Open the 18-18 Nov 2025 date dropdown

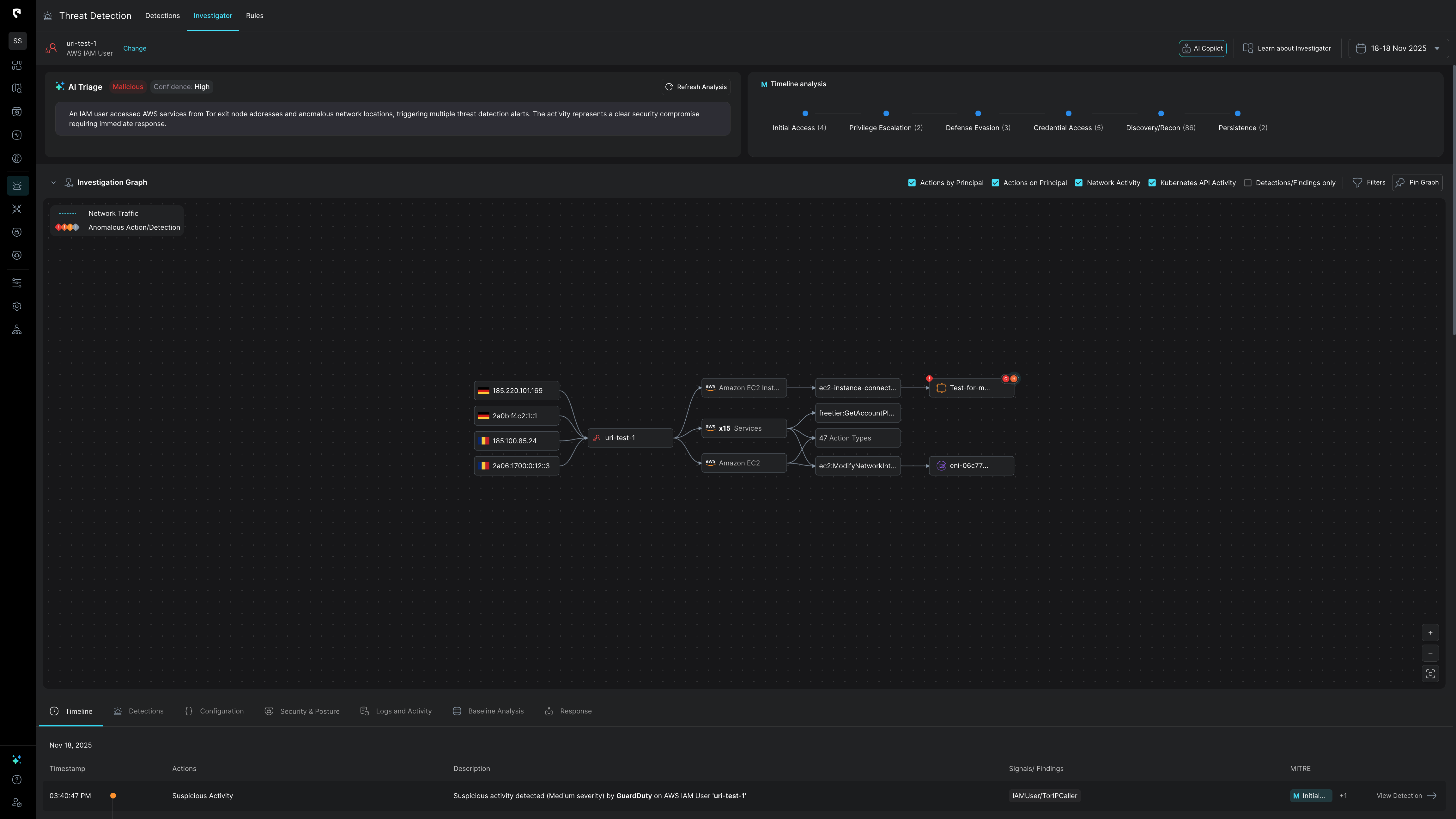tap(1398, 49)
